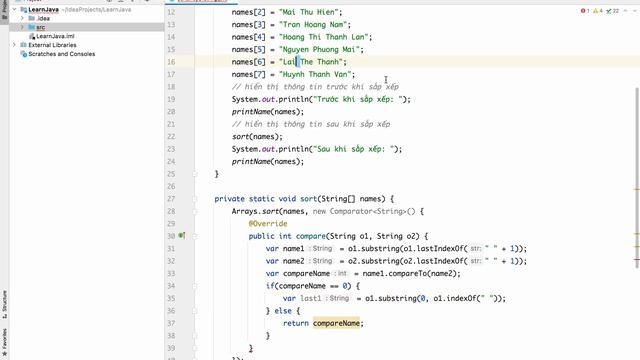The image size is (640, 360).
Task: Click the comment on line 21
Action: coord(311,124)
